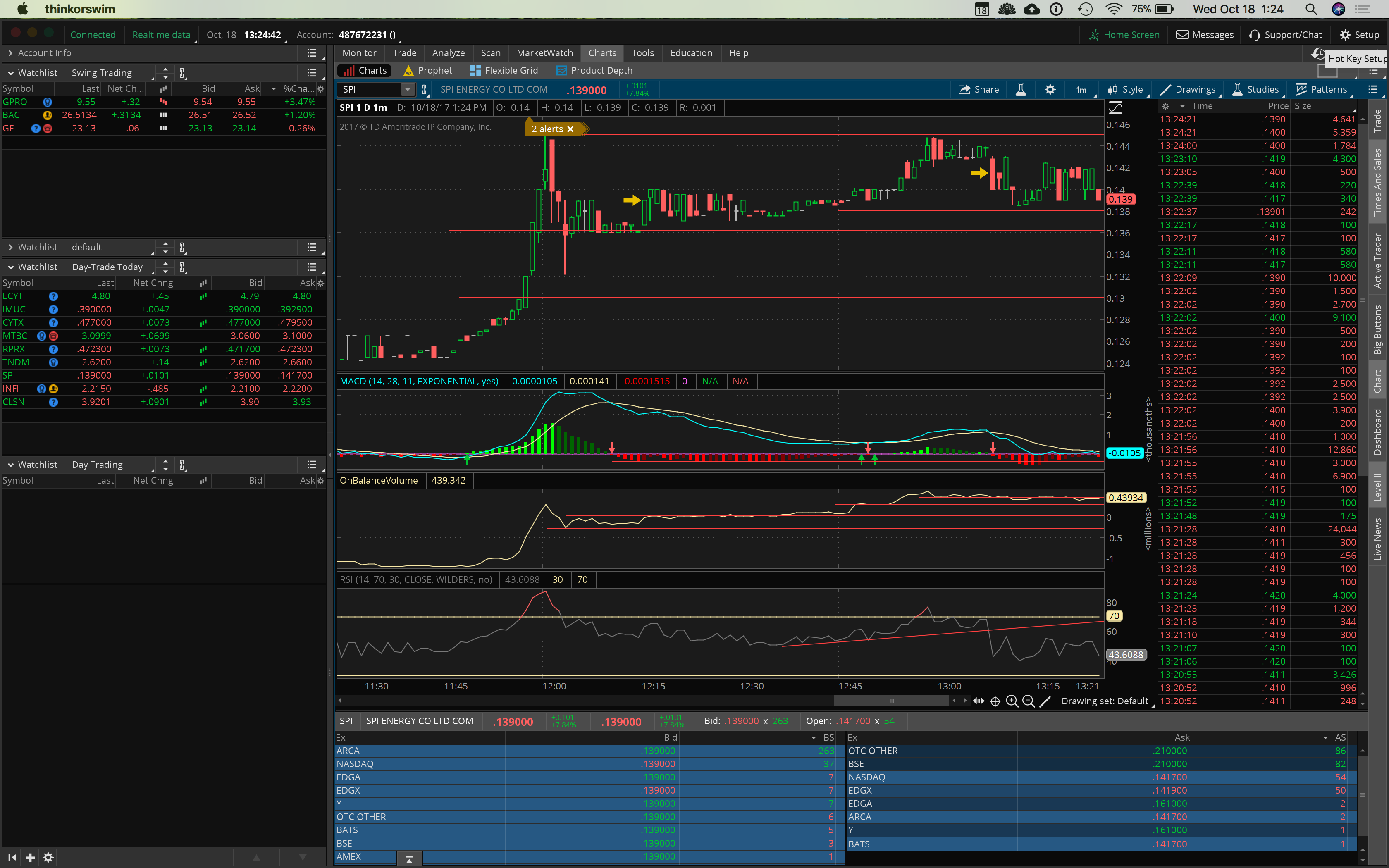Viewport: 1389px width, 868px height.
Task: Open the SPI symbol dropdown
Action: (408, 90)
